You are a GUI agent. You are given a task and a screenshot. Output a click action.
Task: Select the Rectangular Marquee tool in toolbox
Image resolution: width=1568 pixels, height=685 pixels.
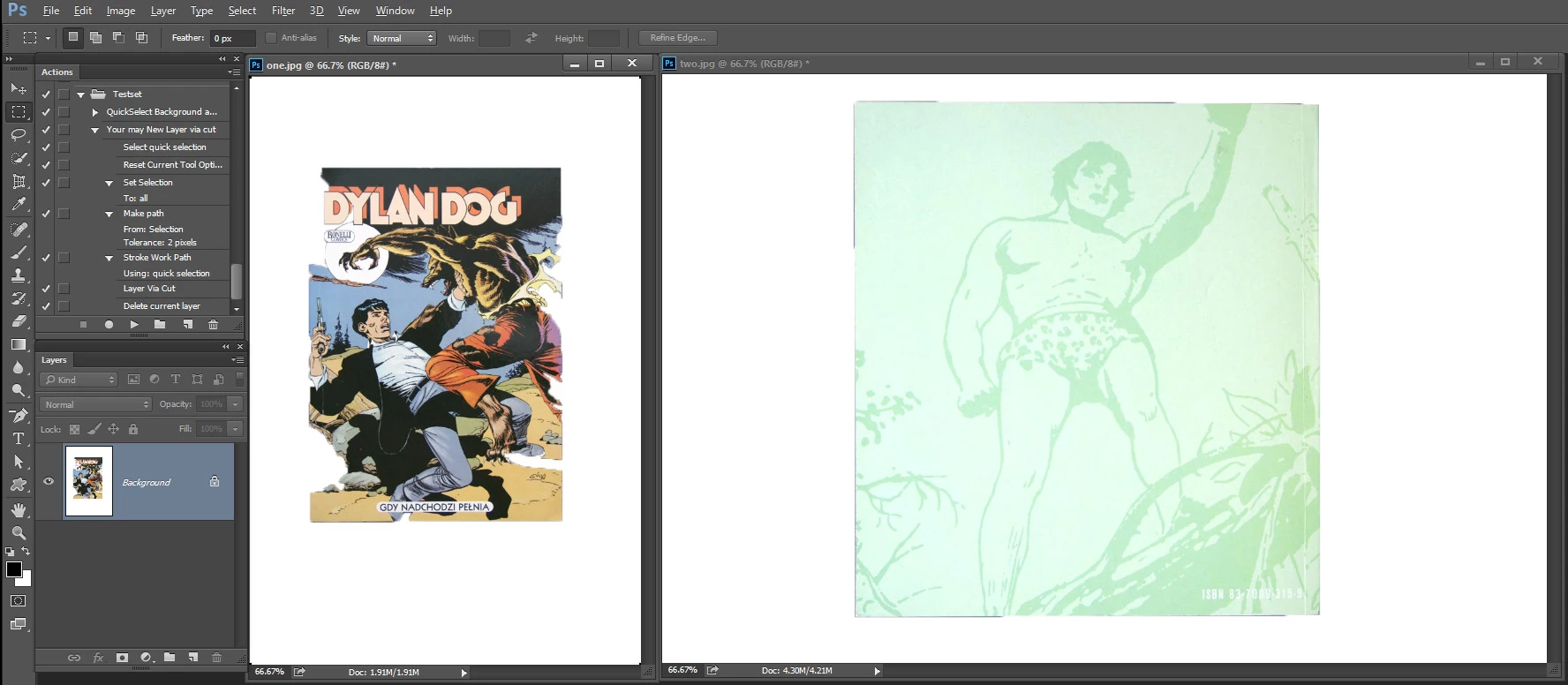(x=18, y=112)
